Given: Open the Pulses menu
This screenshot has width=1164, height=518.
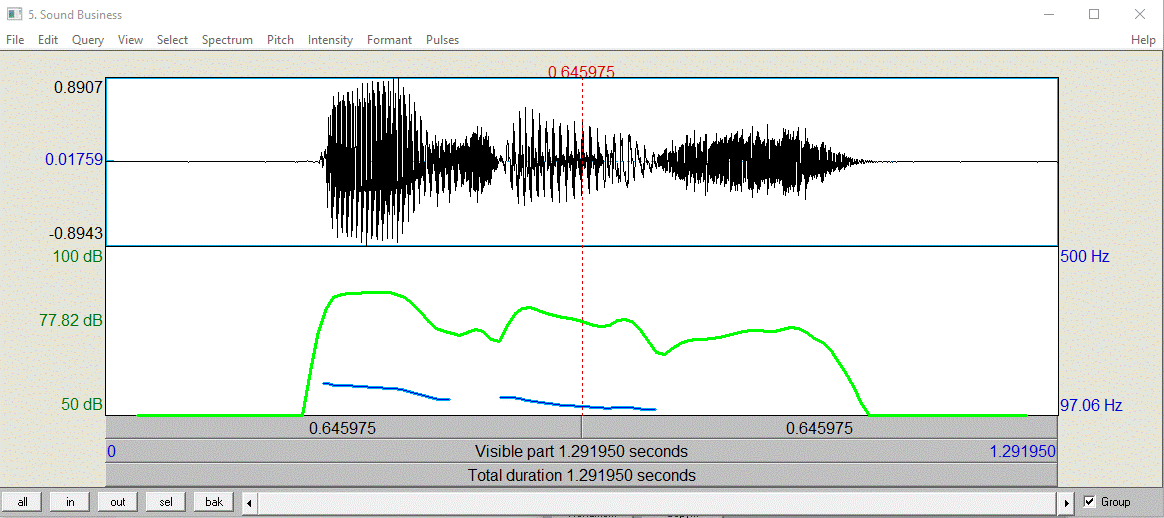Looking at the screenshot, I should 442,40.
